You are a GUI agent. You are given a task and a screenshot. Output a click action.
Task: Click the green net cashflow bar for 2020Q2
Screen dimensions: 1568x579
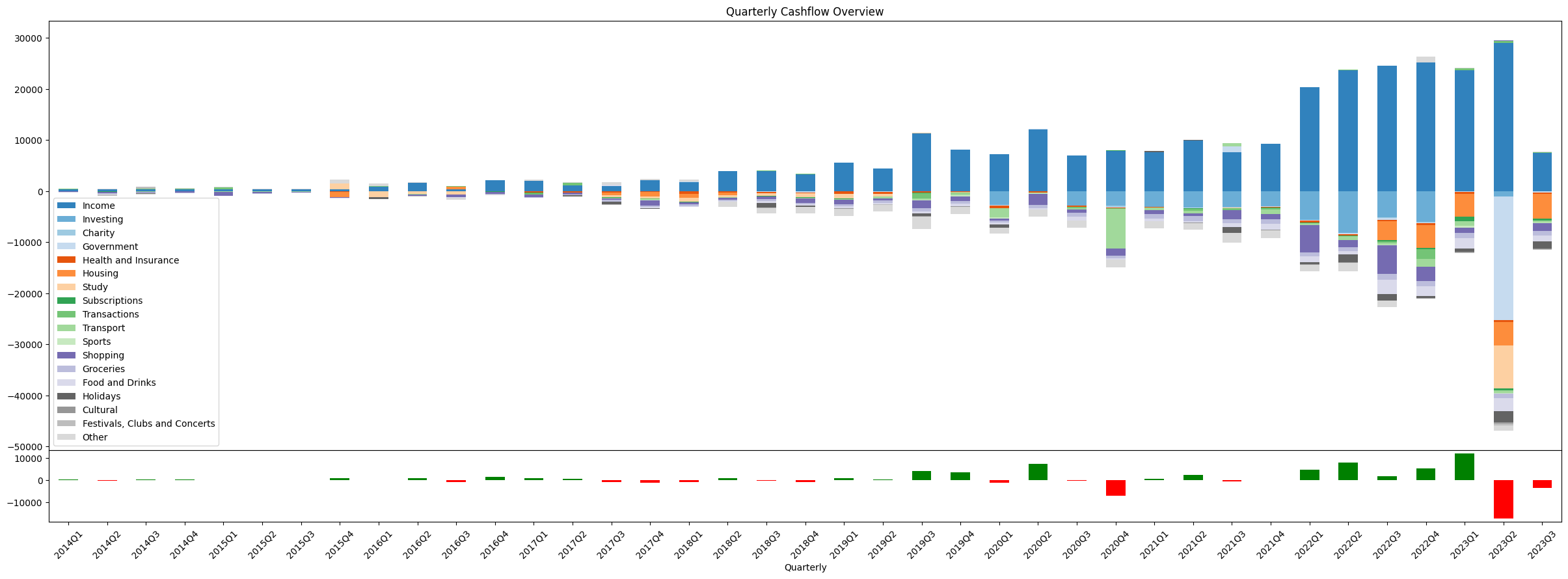coord(1038,472)
